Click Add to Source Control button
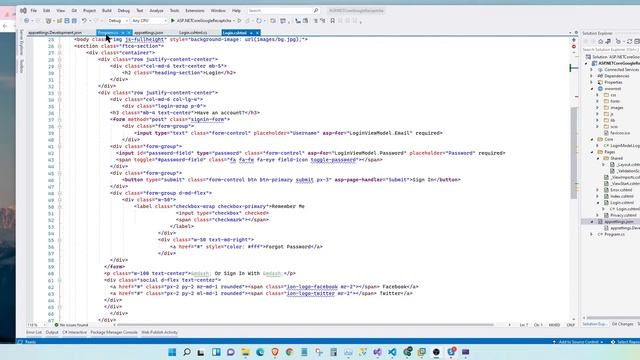This screenshot has height=360, width=640. [x=578, y=342]
